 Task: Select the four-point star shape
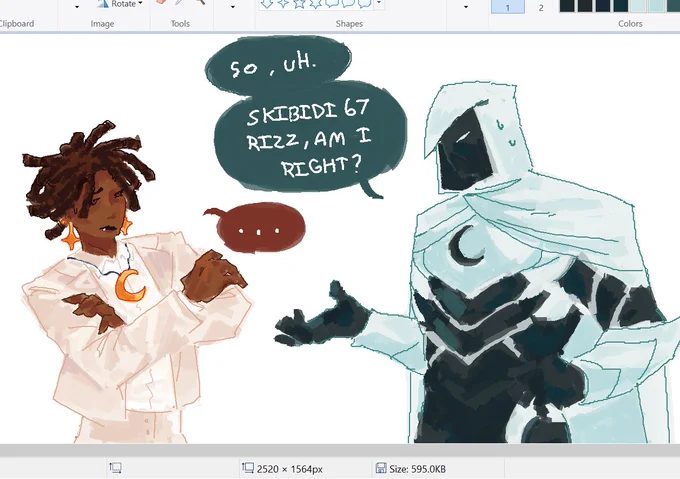(x=283, y=3)
